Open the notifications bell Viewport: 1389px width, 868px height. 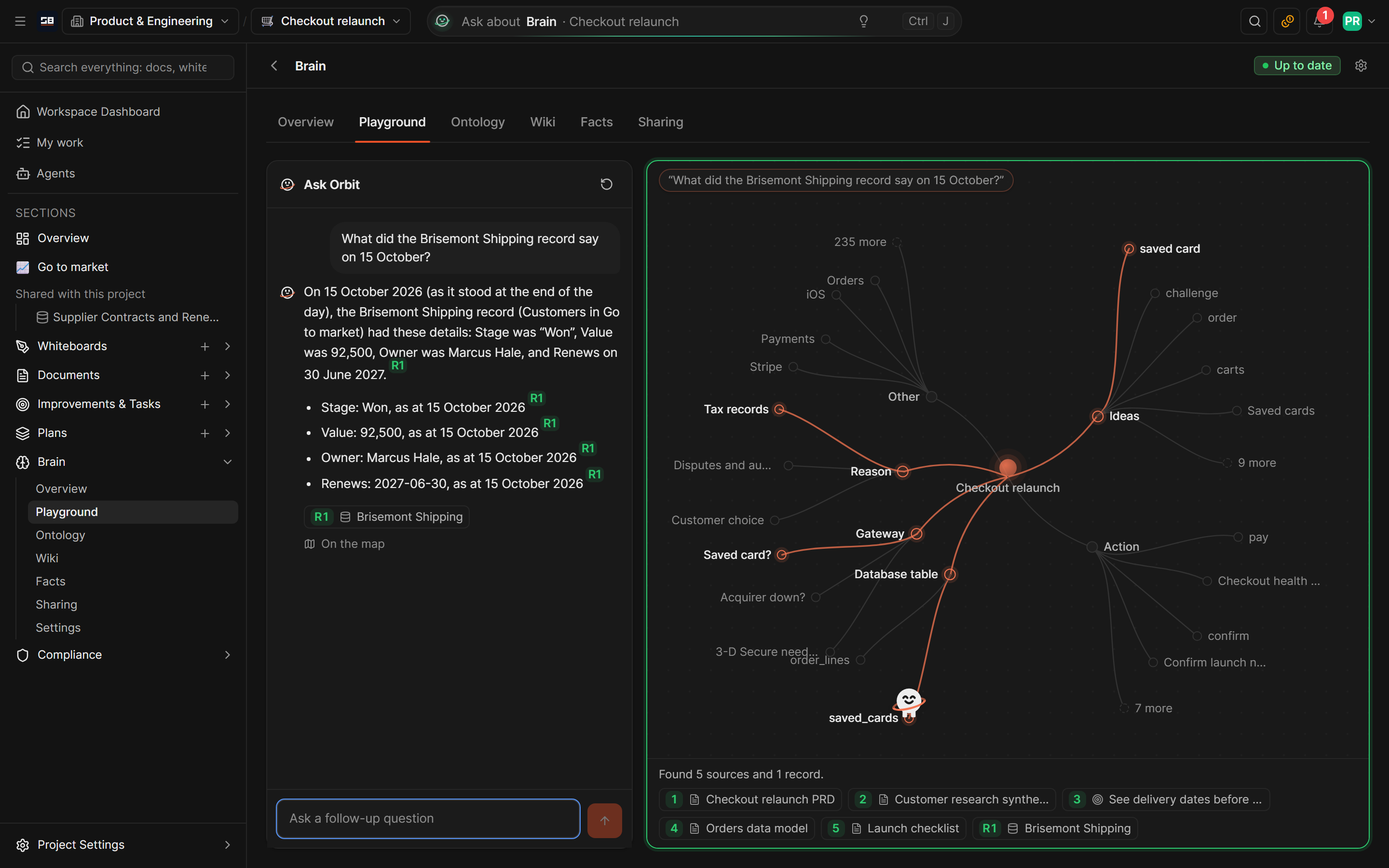1319,21
